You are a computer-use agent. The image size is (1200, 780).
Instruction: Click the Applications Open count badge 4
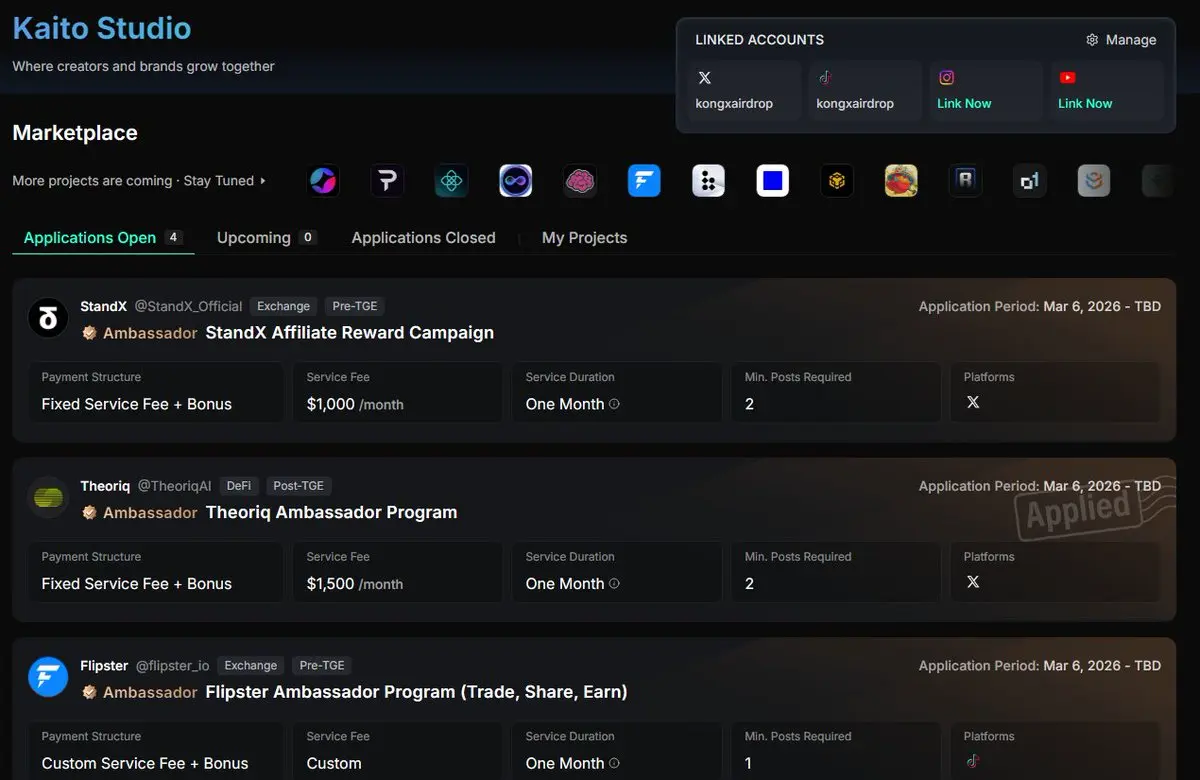[174, 237]
